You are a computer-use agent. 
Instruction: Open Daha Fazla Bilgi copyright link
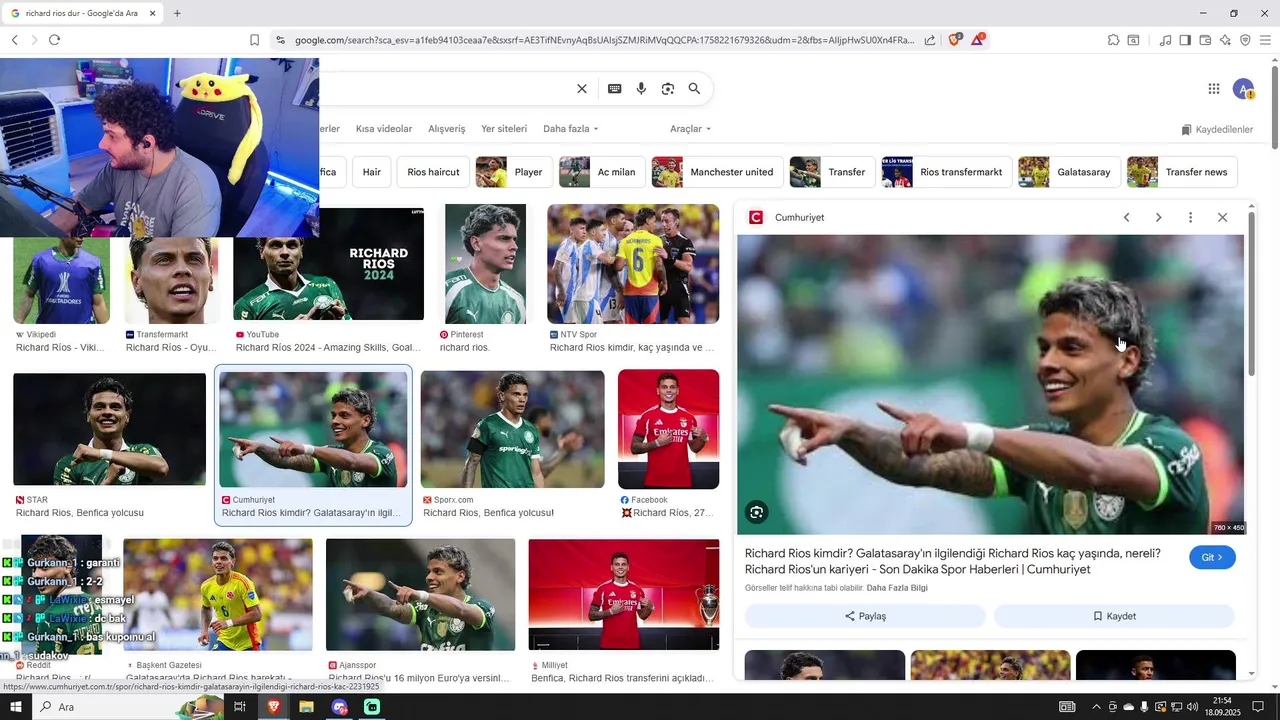coord(897,588)
